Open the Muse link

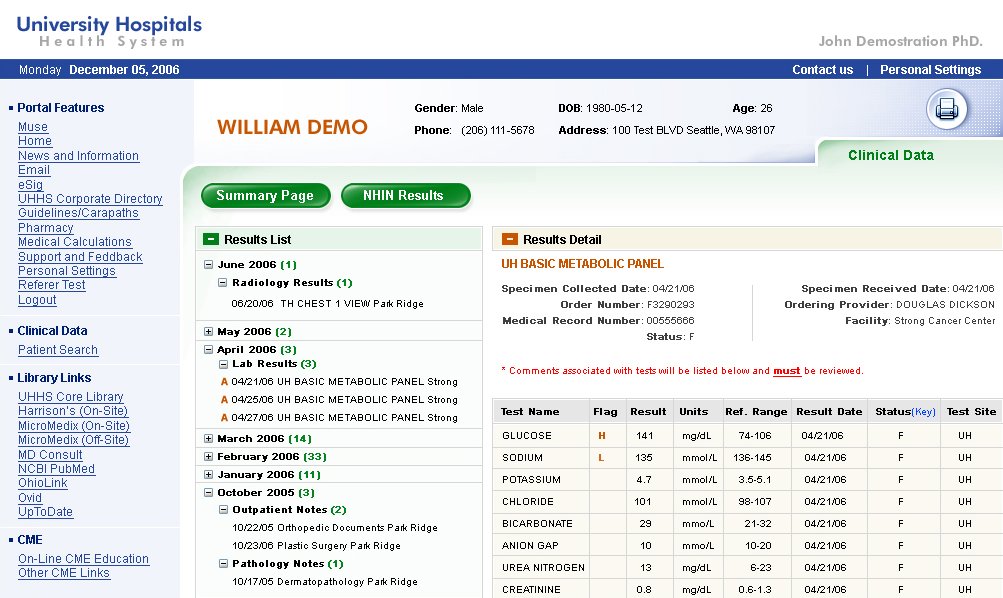(x=33, y=127)
